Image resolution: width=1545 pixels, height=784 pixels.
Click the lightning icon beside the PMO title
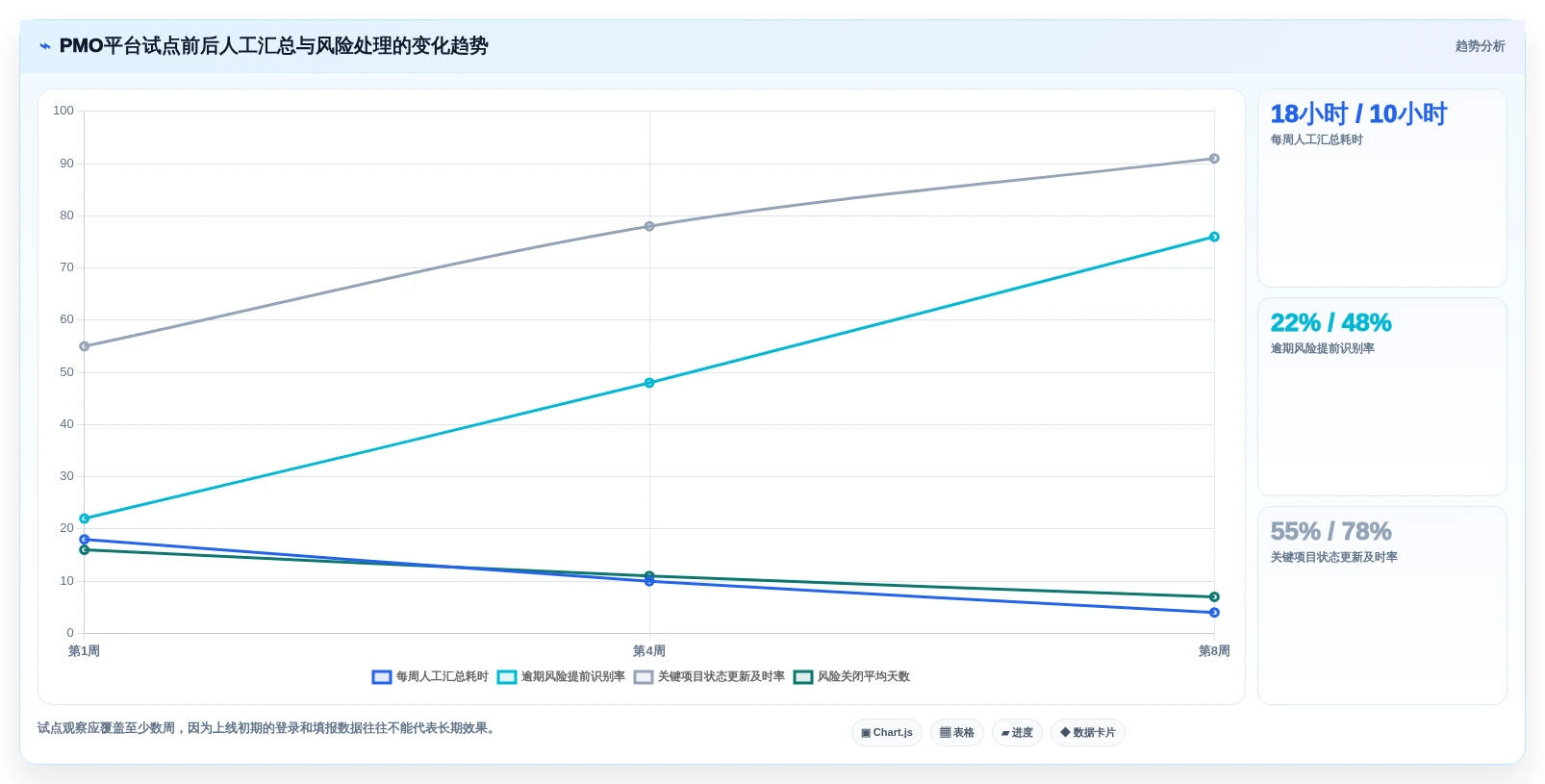pos(44,46)
